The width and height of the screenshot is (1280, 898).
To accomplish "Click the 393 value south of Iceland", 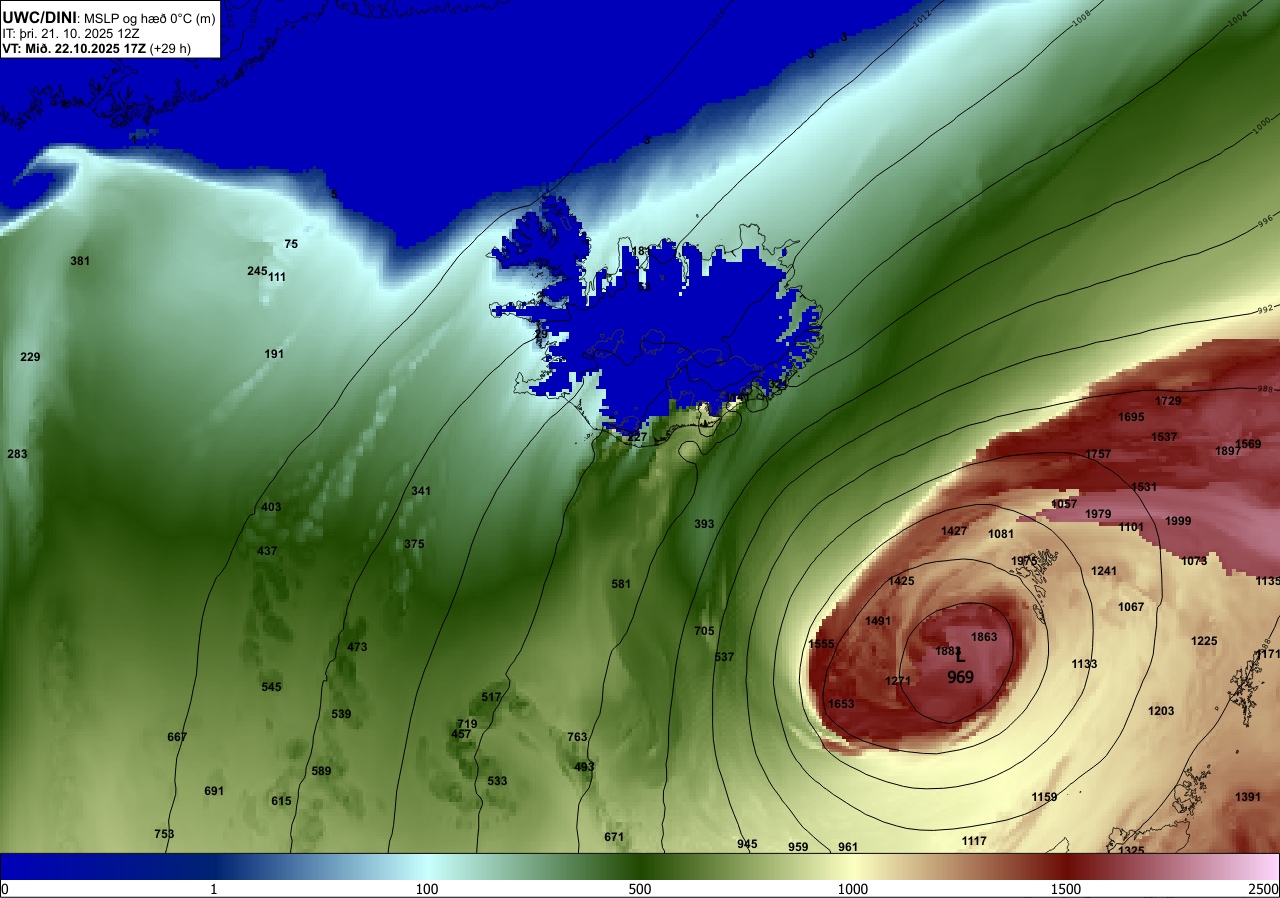I will 704,524.
